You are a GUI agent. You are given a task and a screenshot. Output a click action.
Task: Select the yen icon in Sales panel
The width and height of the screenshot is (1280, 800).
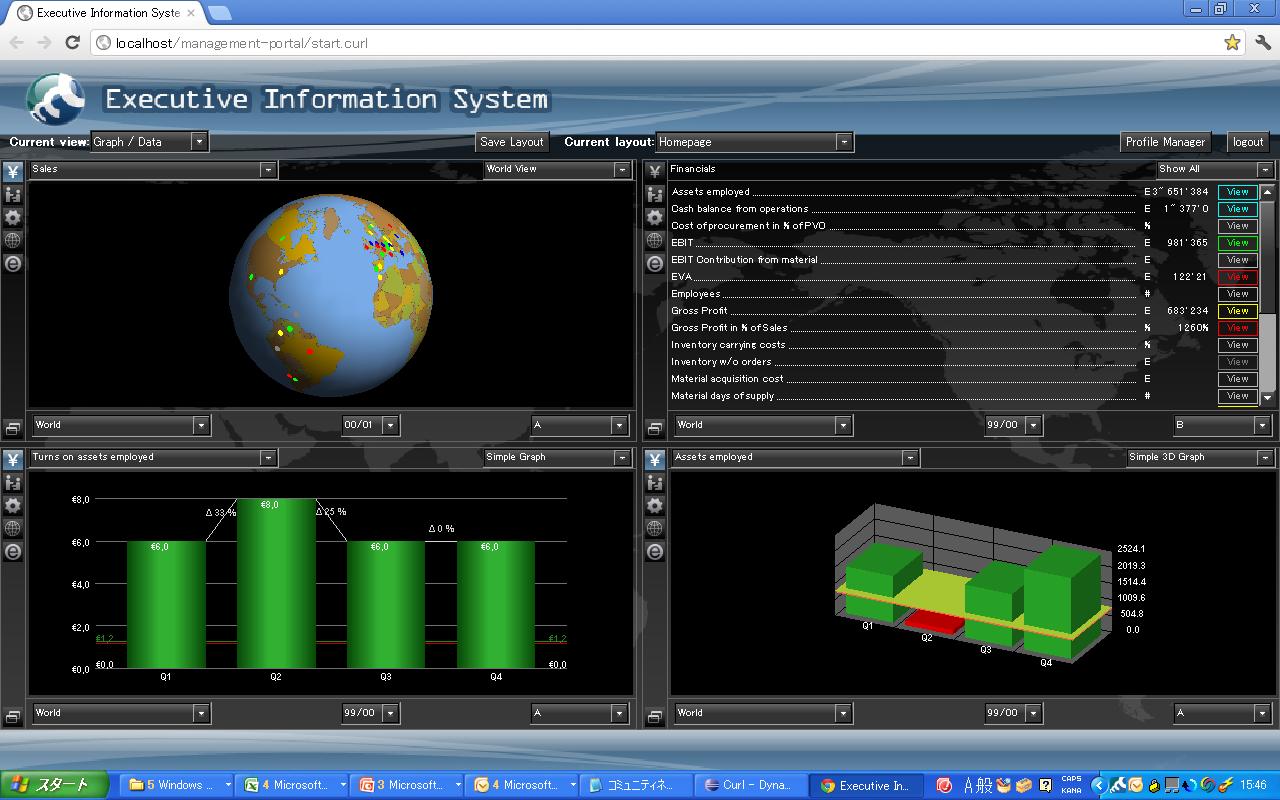(x=12, y=172)
